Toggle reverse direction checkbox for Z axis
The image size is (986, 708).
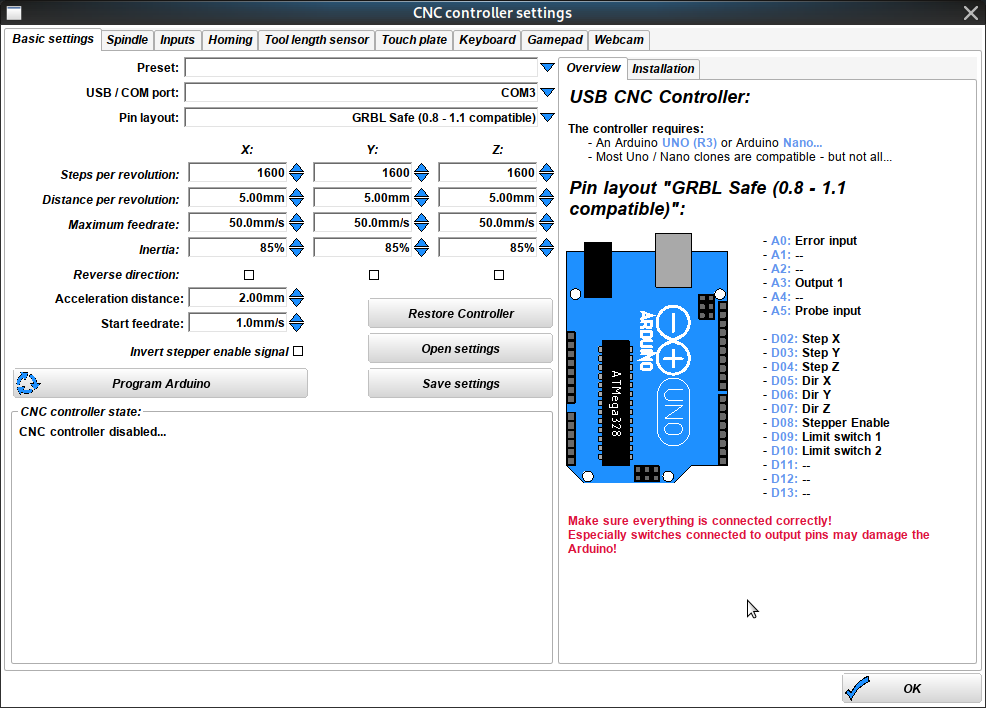[x=499, y=275]
